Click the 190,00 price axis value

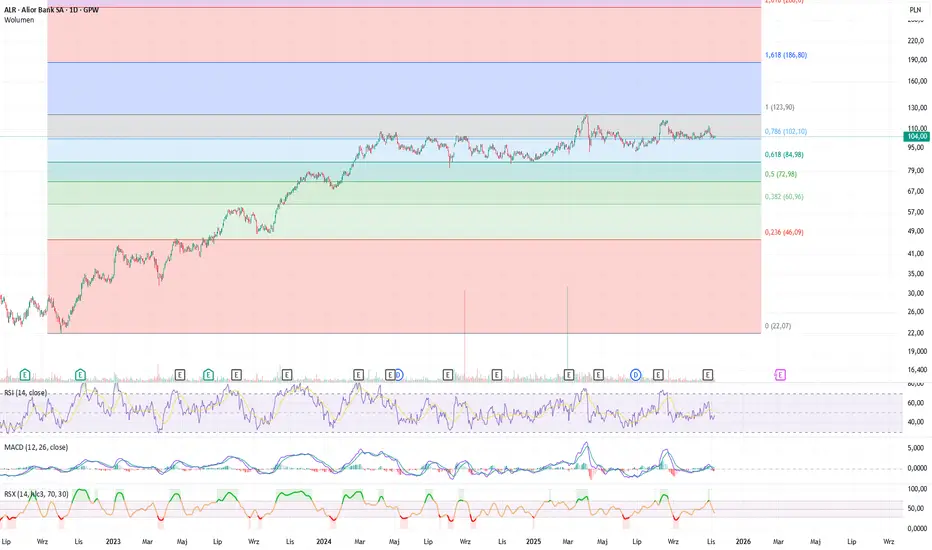coord(917,59)
